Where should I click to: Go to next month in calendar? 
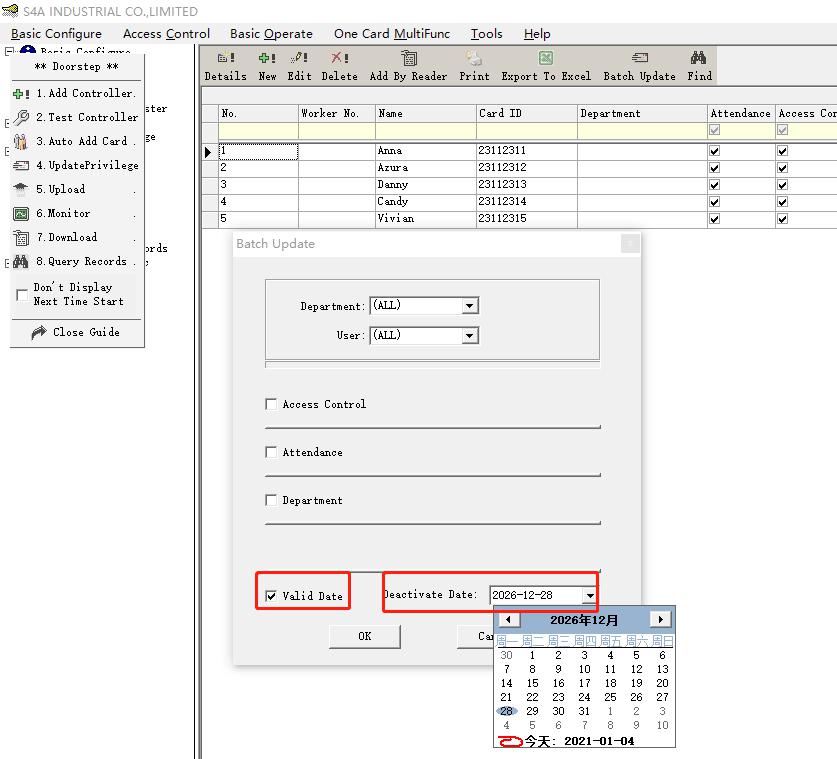pos(660,620)
